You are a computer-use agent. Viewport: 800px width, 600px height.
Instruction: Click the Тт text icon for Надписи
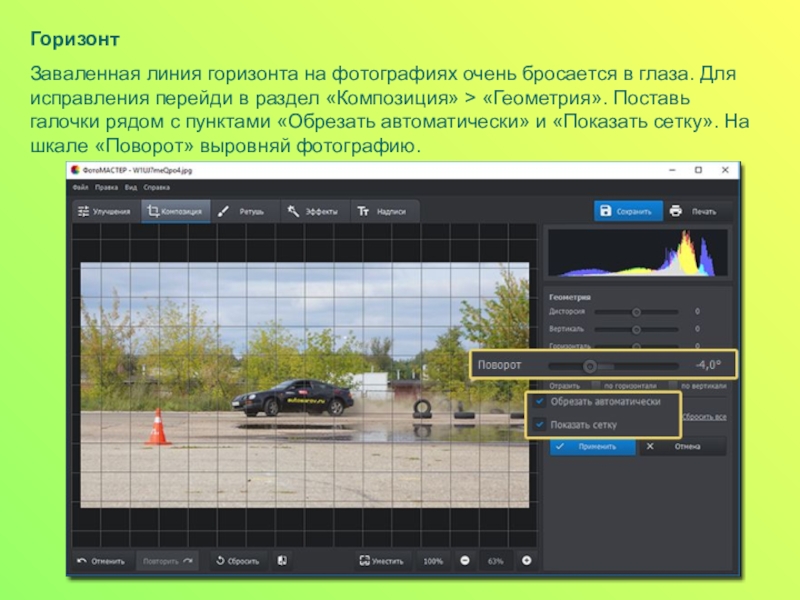pos(363,211)
